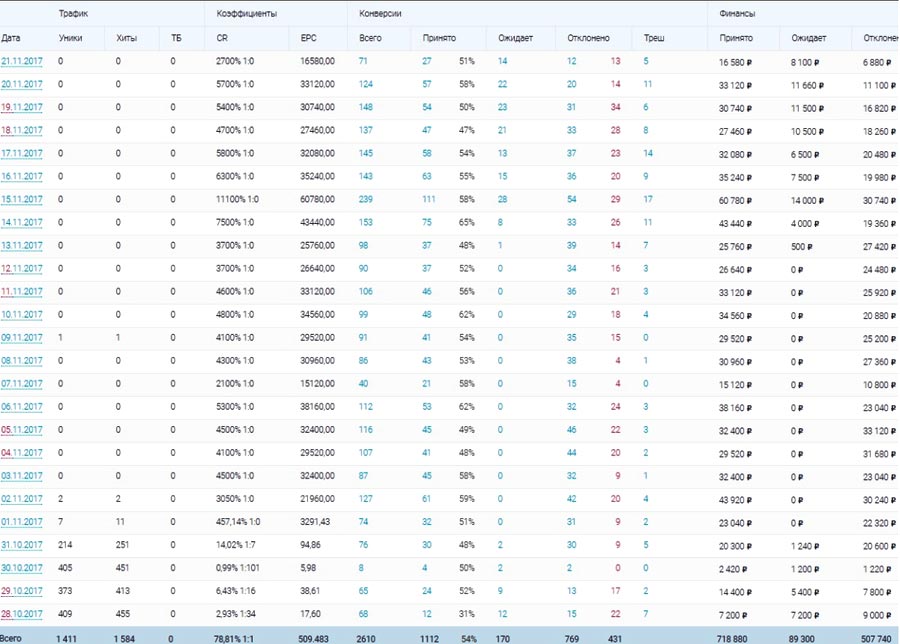This screenshot has width=900, height=644.
Task: Open the 05.11.2017 date link
Action: click(x=22, y=429)
